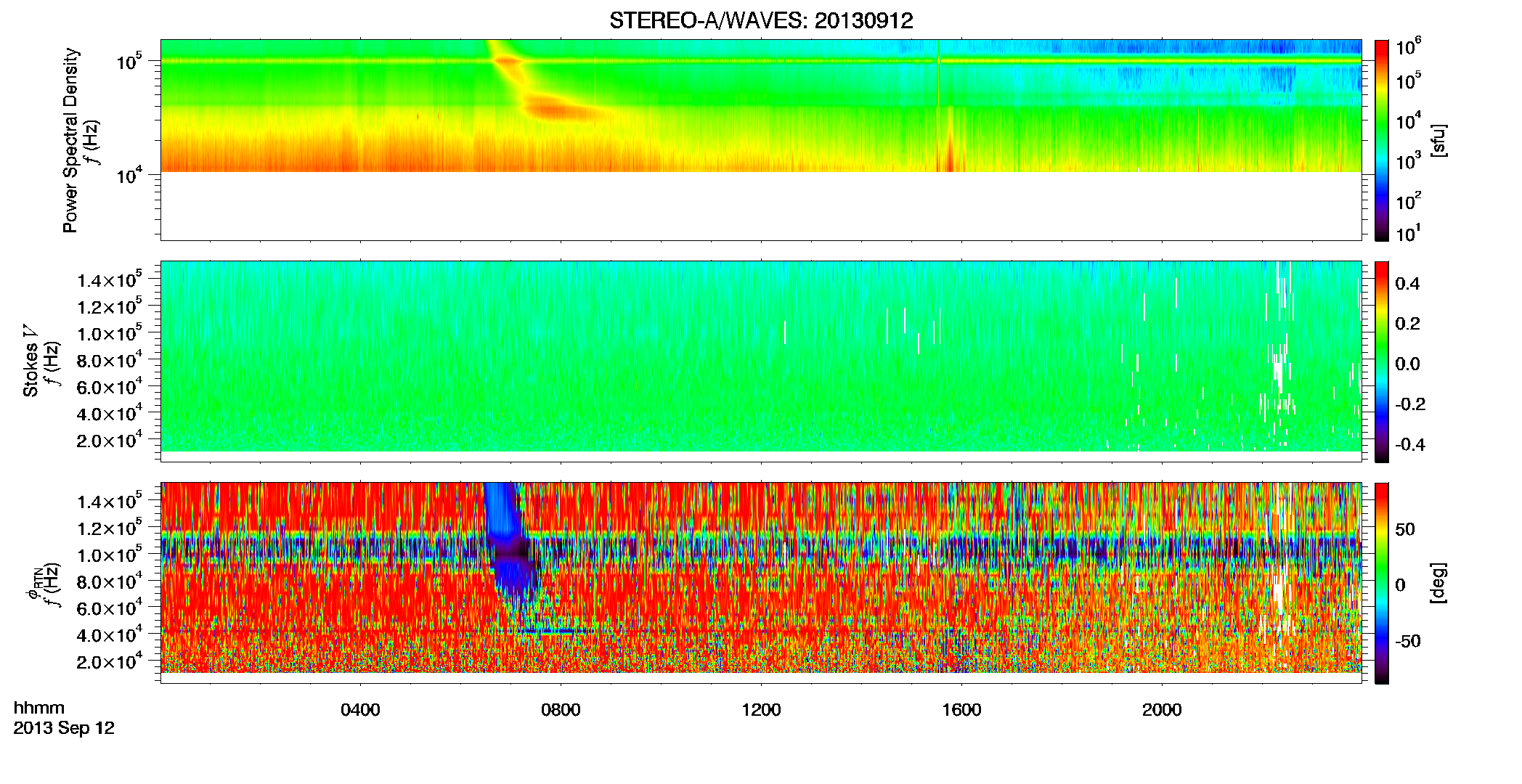This screenshot has height=784, width=1522.
Task: Click the 2000 time tick label
Action: [x=1162, y=710]
